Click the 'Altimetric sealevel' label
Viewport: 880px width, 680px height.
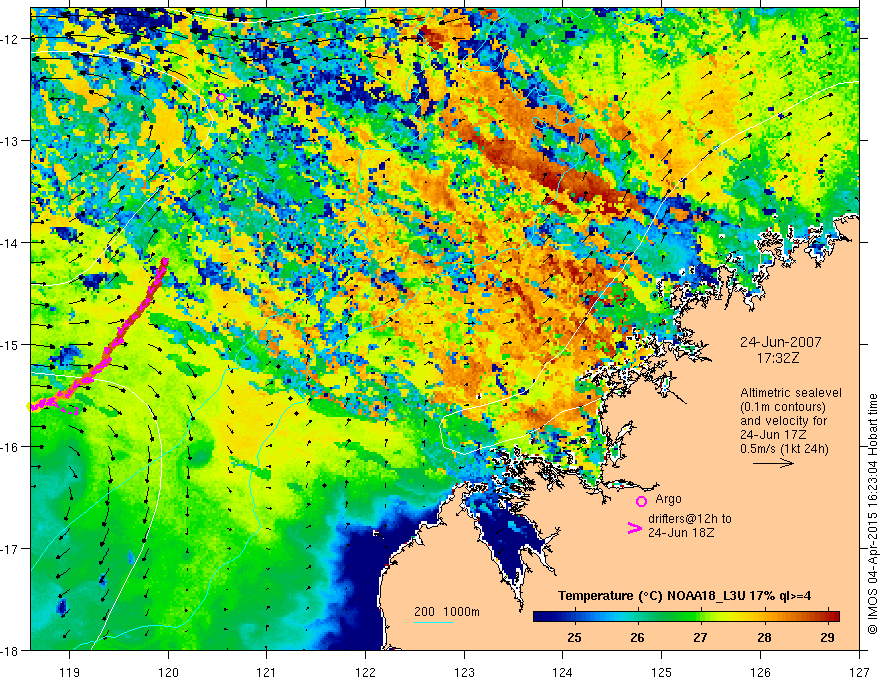791,393
